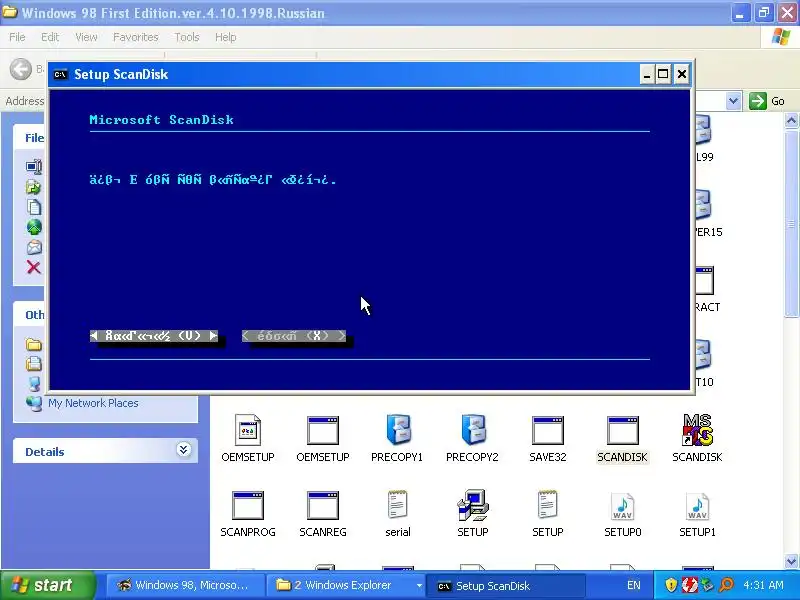Screen dimensions: 800x600
Task: Click the Back arrow in Explorer toolbar
Action: [x=21, y=69]
